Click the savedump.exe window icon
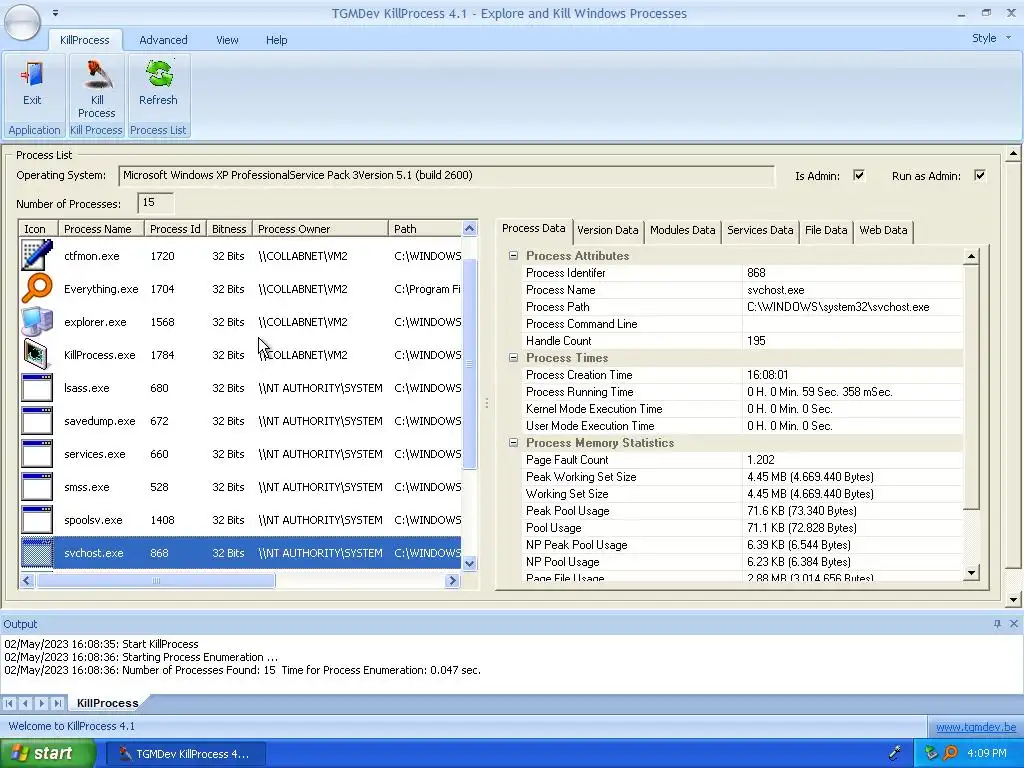The width and height of the screenshot is (1024, 768). [37, 421]
